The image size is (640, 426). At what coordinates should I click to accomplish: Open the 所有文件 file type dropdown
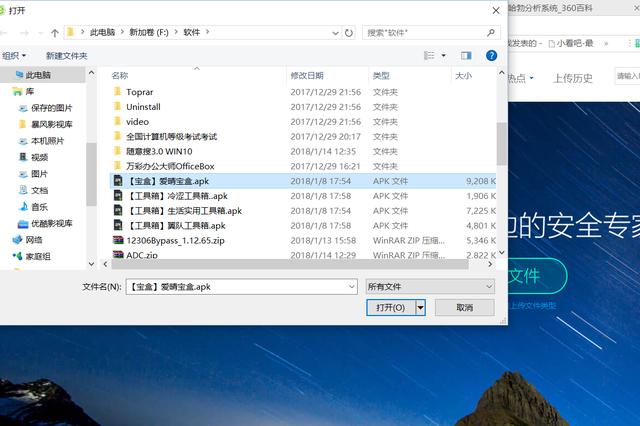[x=430, y=287]
